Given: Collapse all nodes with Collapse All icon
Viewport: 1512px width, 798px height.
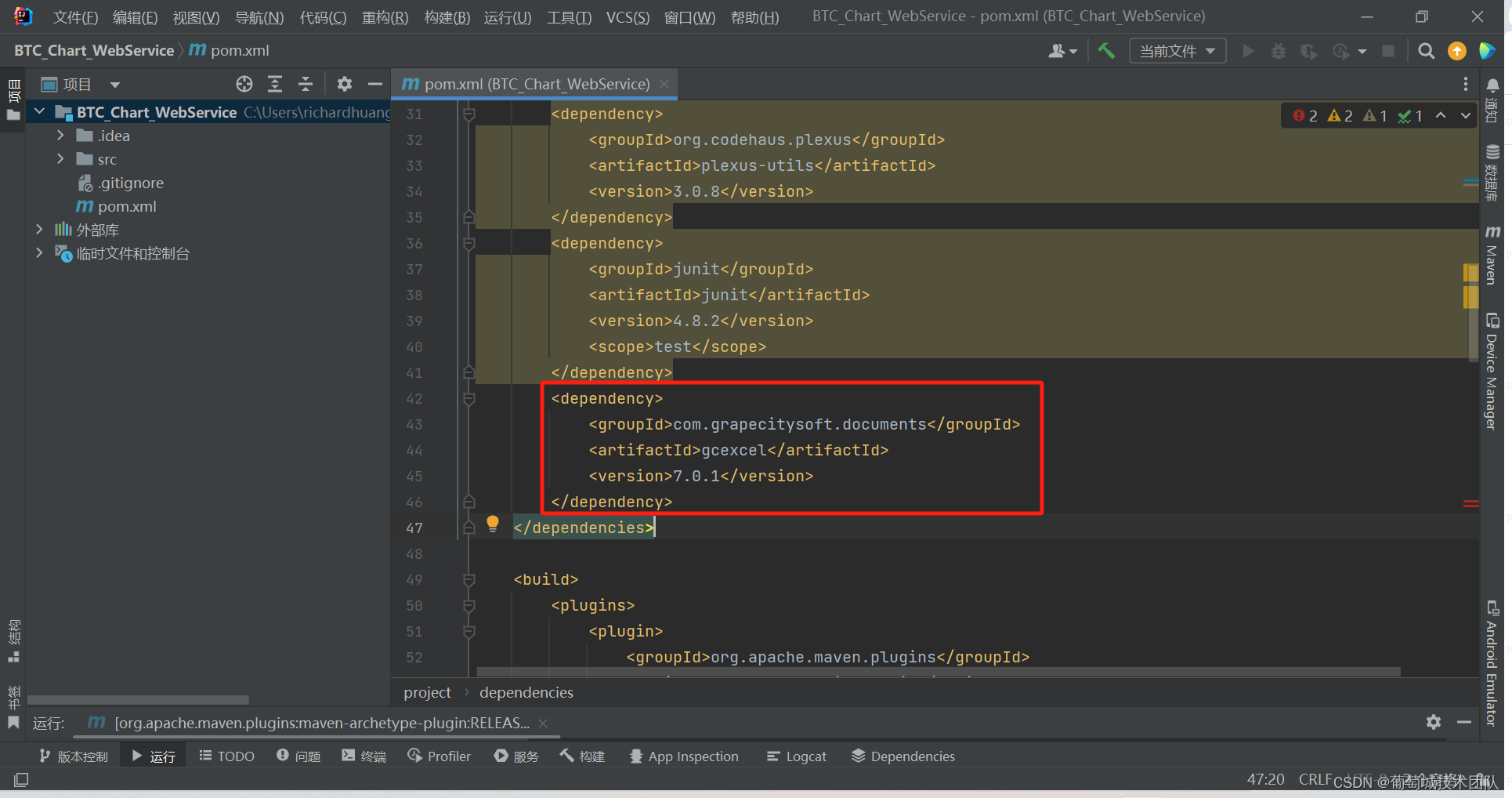Looking at the screenshot, I should (x=306, y=84).
